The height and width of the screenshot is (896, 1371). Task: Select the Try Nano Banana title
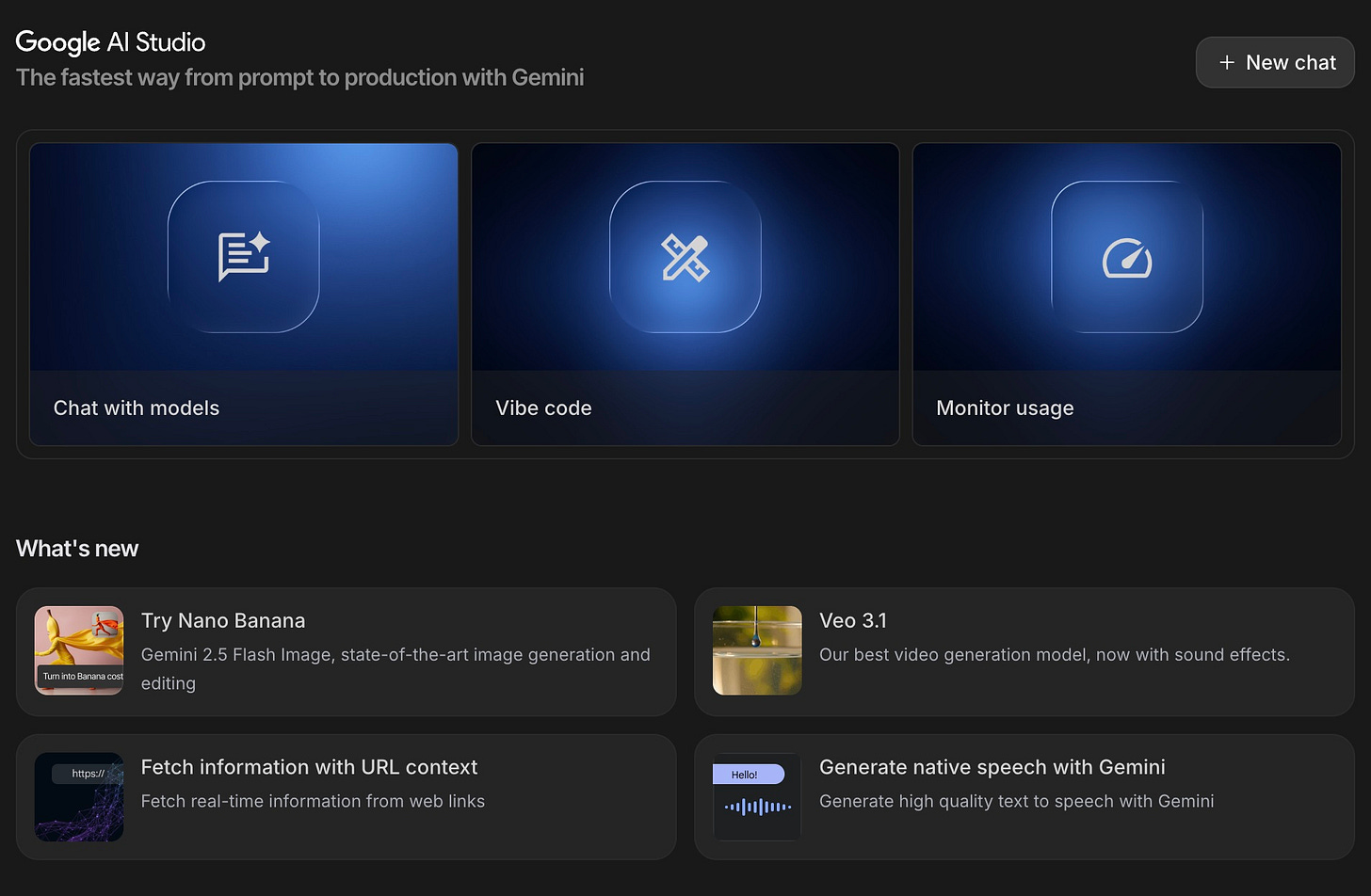pyautogui.click(x=223, y=620)
